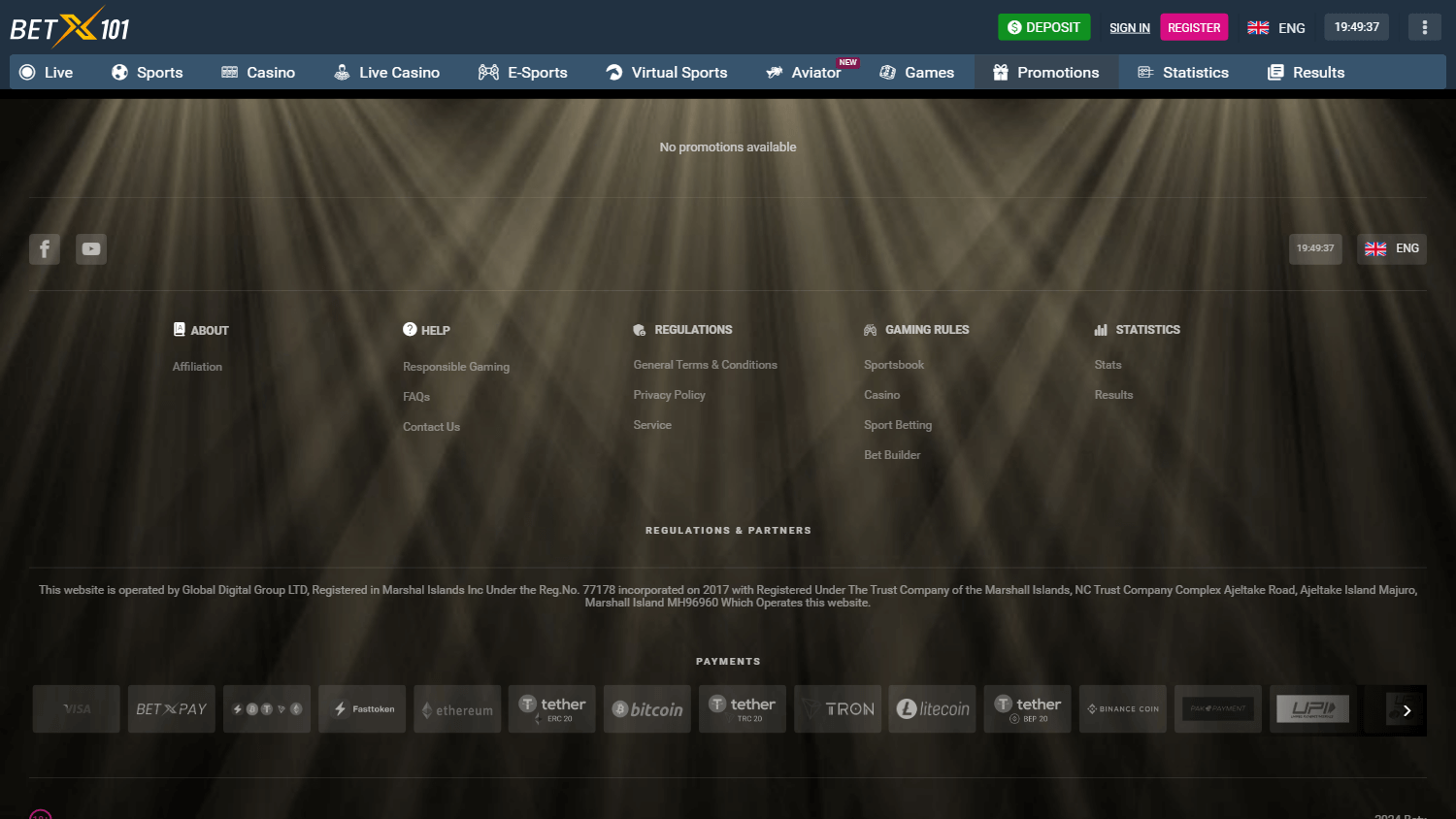1456x819 pixels.
Task: Click the REGULATIONS footer heading
Action: point(682,330)
